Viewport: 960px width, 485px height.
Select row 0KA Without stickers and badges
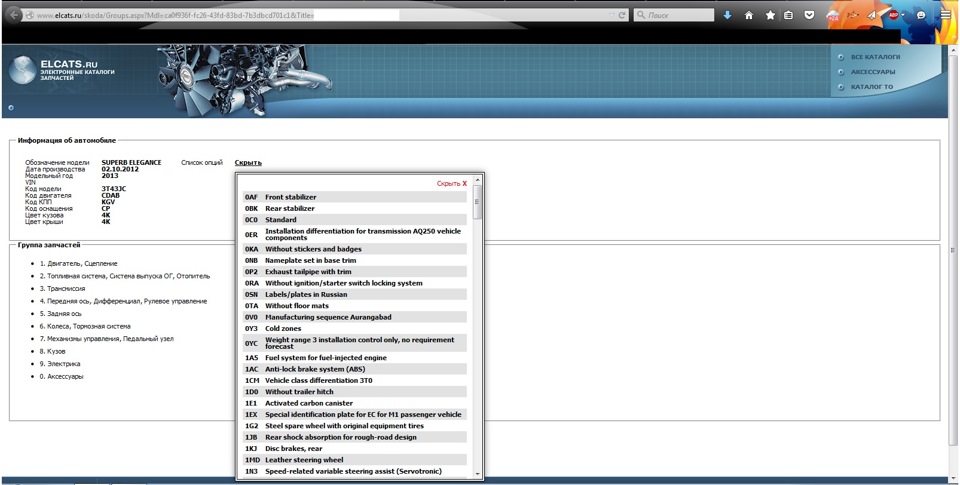(x=354, y=249)
